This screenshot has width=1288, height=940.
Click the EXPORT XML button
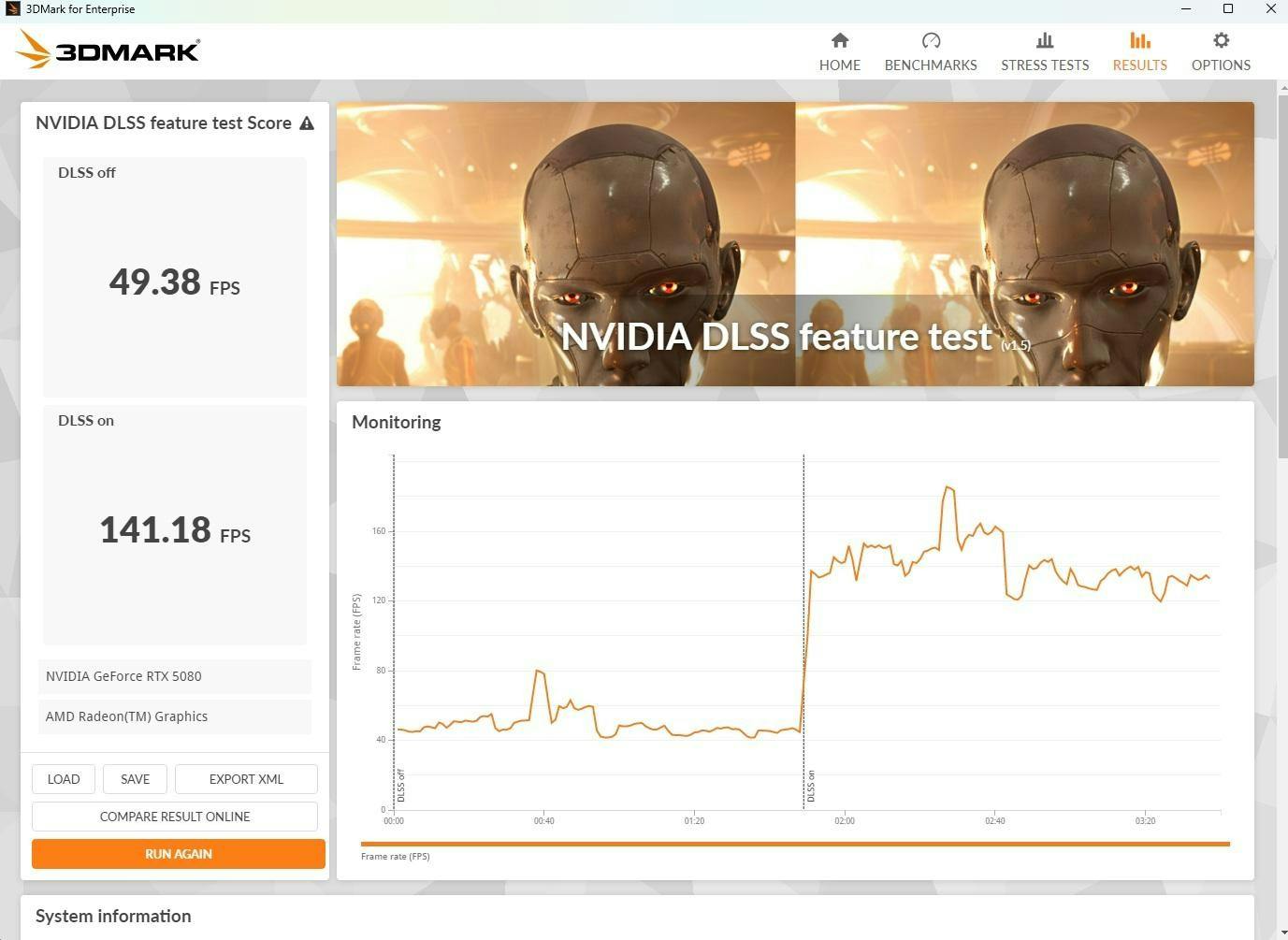click(246, 779)
